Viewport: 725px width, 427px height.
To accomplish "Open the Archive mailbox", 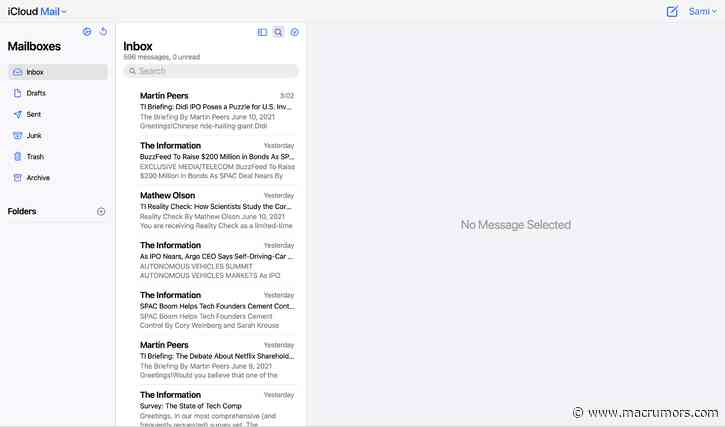I will 58,178.
